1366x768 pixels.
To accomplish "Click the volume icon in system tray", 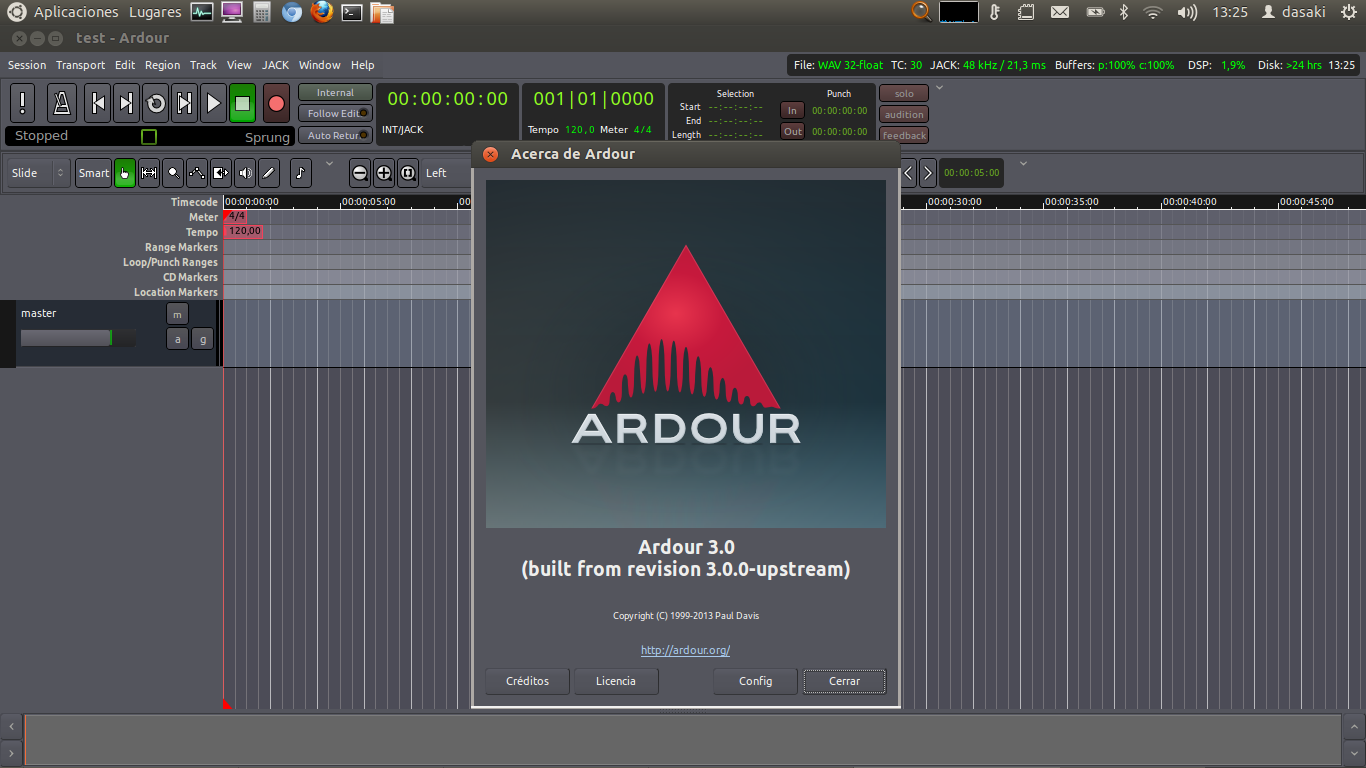I will 1187,12.
